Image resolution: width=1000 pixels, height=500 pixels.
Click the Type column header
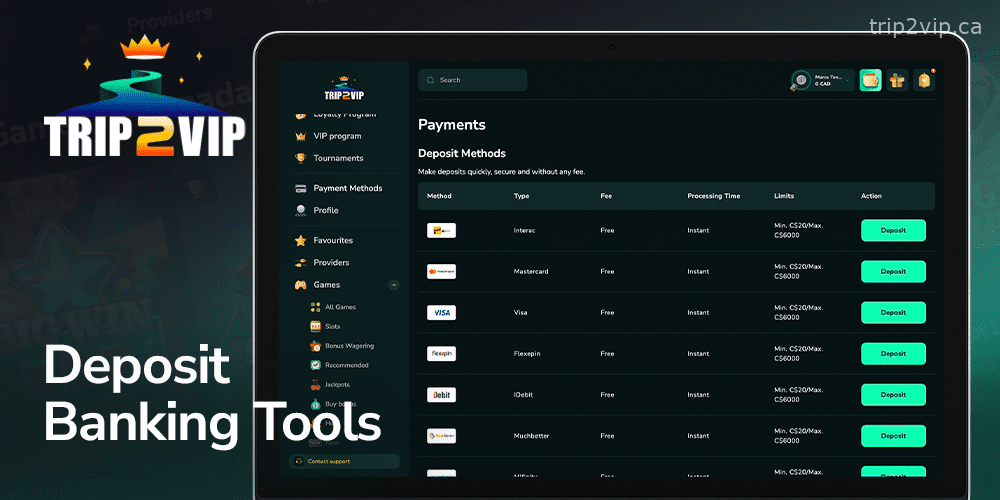(521, 196)
